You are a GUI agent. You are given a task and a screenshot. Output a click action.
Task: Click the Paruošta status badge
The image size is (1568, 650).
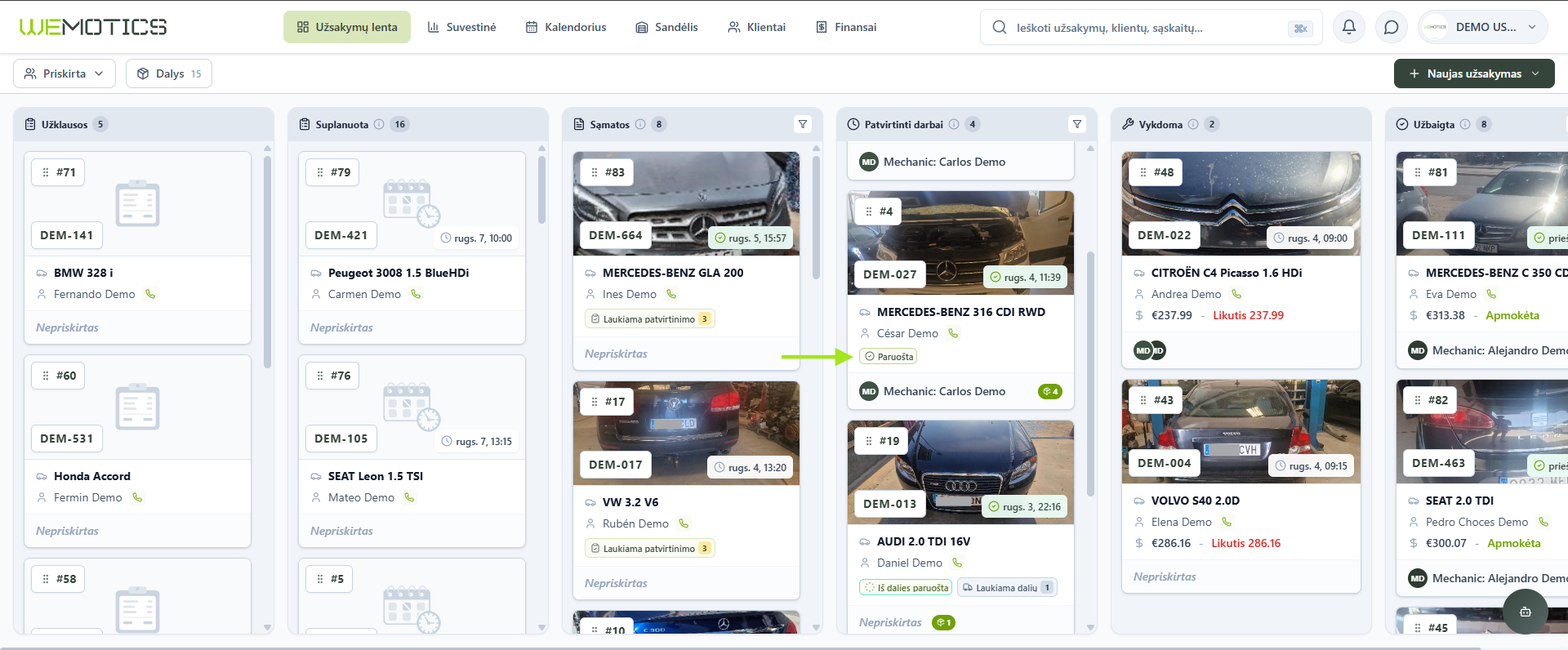tap(889, 356)
